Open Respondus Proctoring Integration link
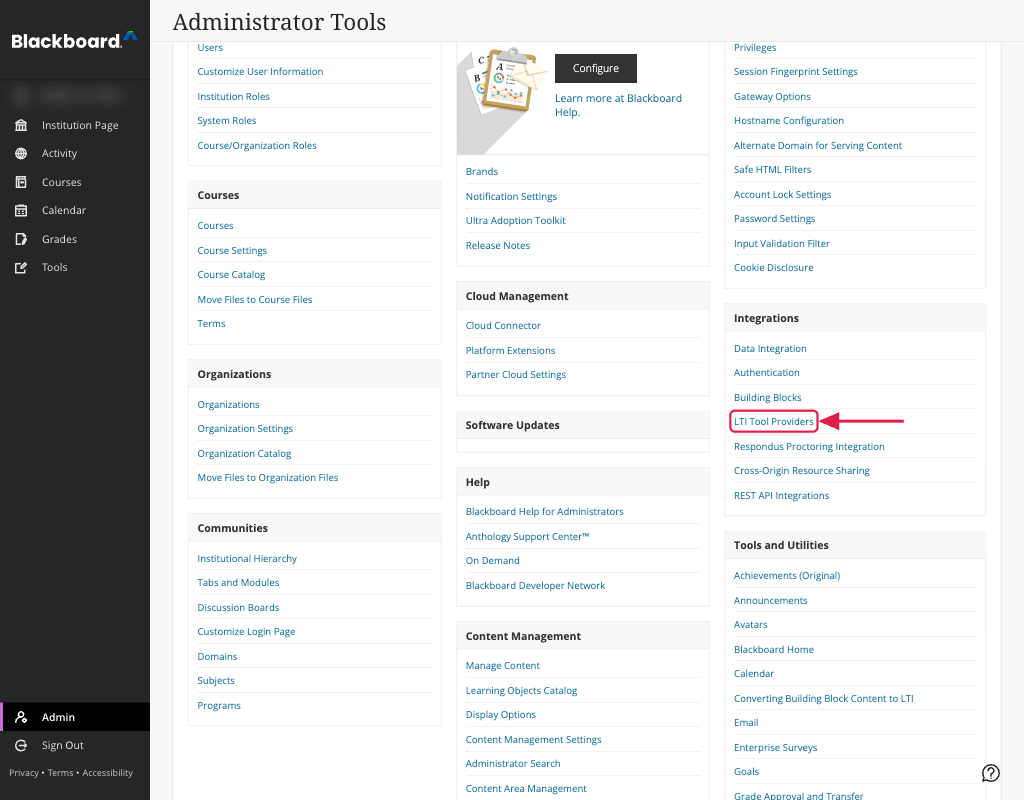Screen dimensions: 1024x800 click(808, 447)
